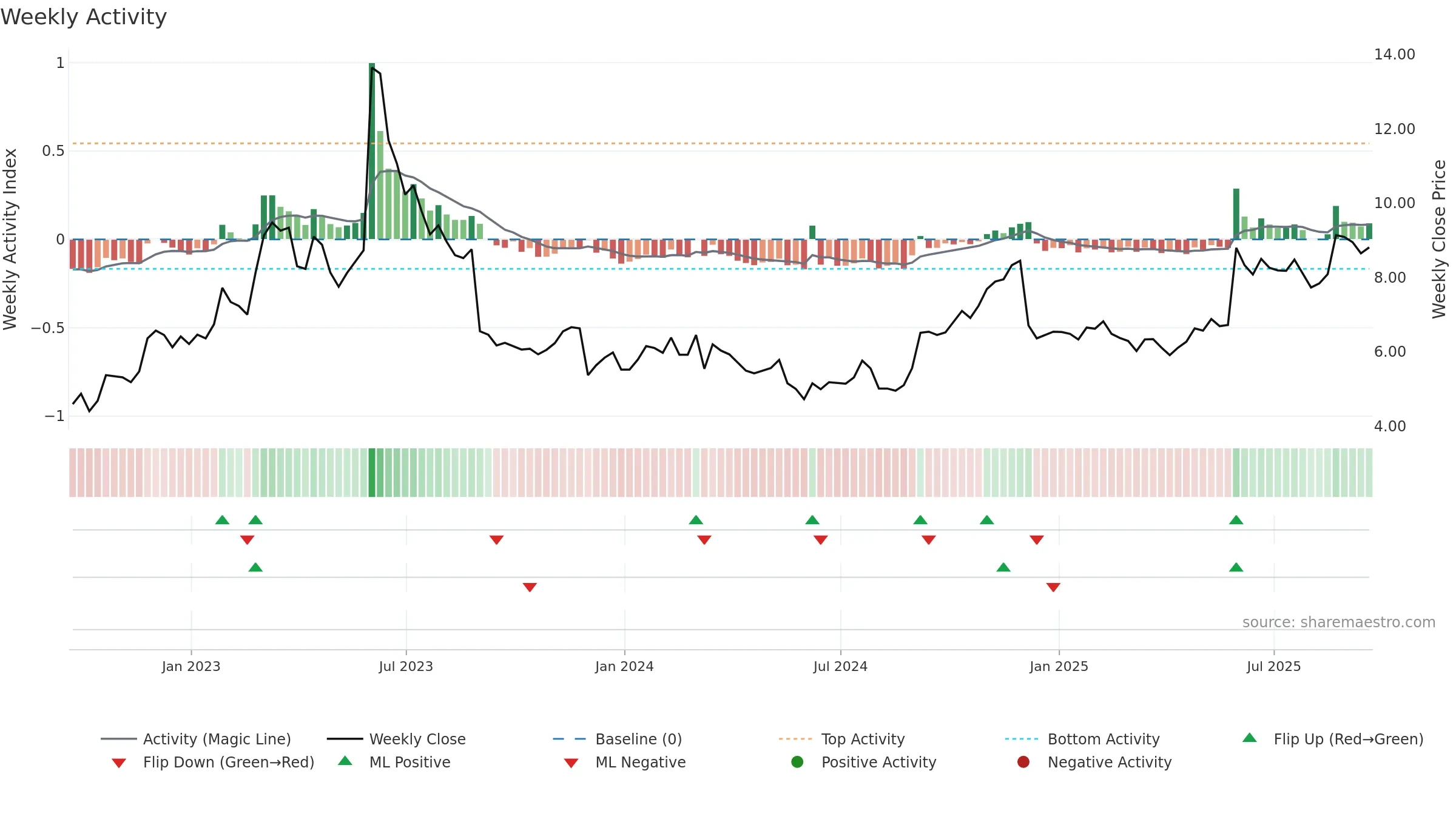Toggle Weekly Close legend entry
This screenshot has width=1456, height=819.
396,739
